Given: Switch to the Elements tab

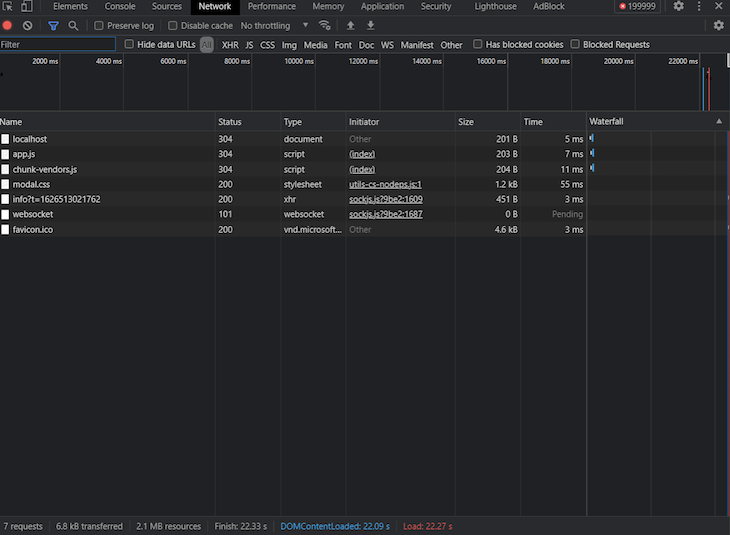Looking at the screenshot, I should coord(70,6).
